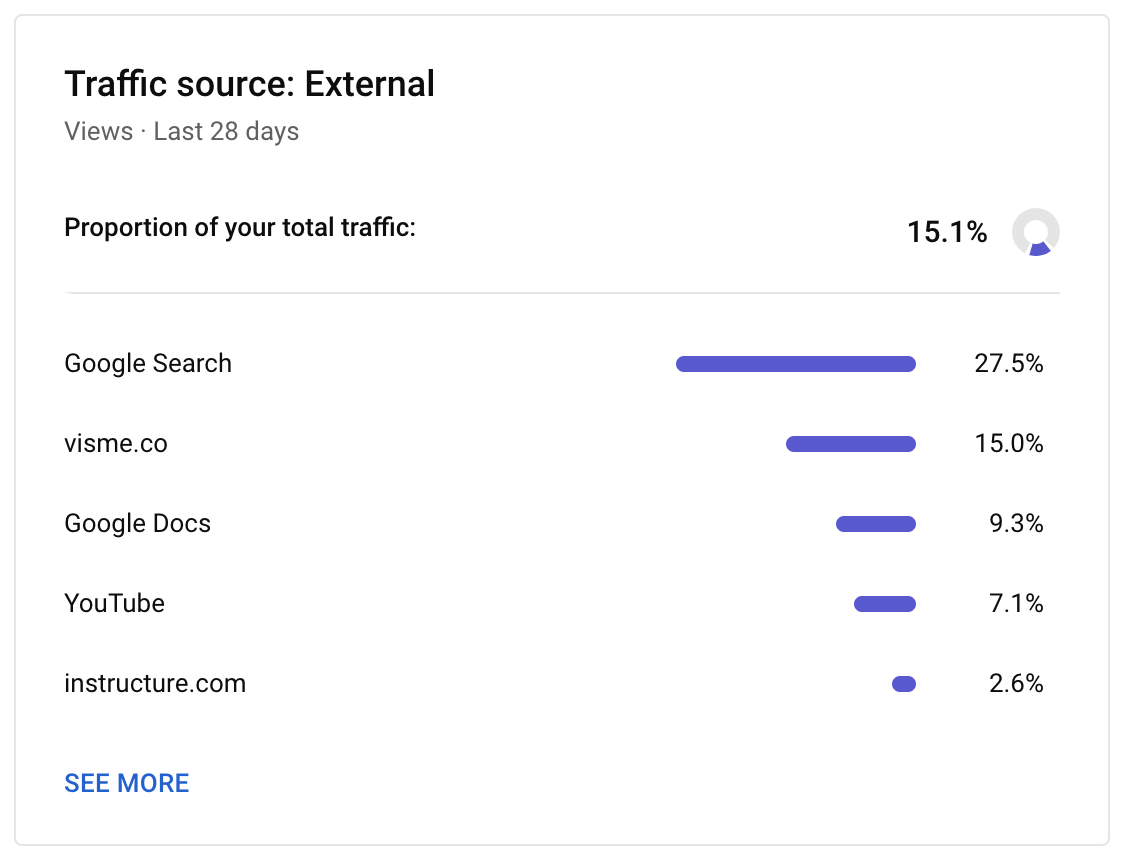Click the visme.co source name
This screenshot has width=1124, height=860.
[116, 444]
